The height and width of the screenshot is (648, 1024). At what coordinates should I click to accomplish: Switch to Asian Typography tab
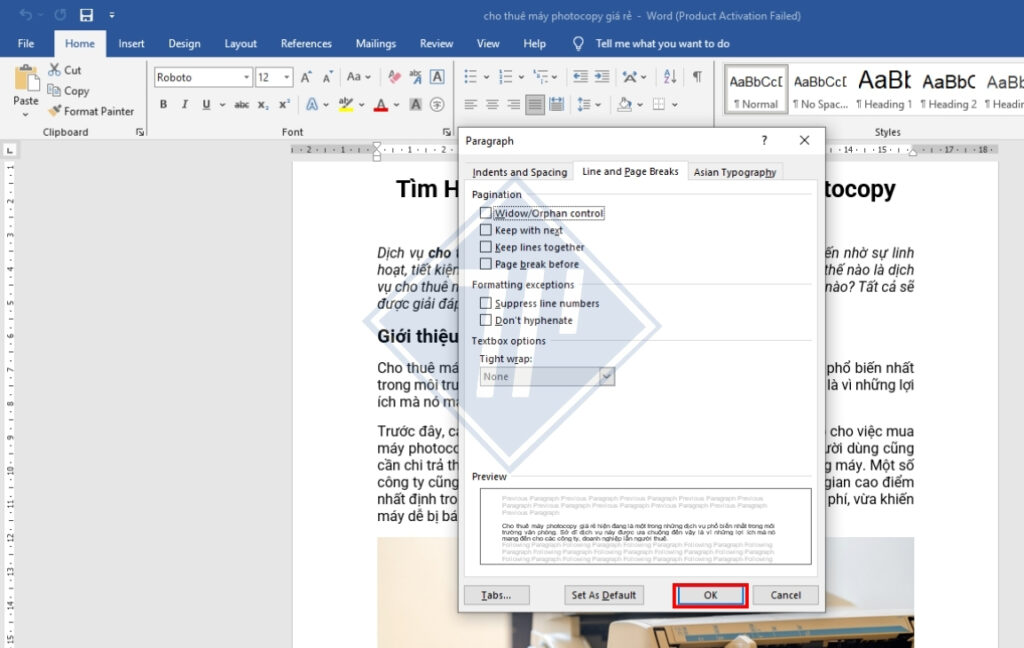pyautogui.click(x=735, y=172)
